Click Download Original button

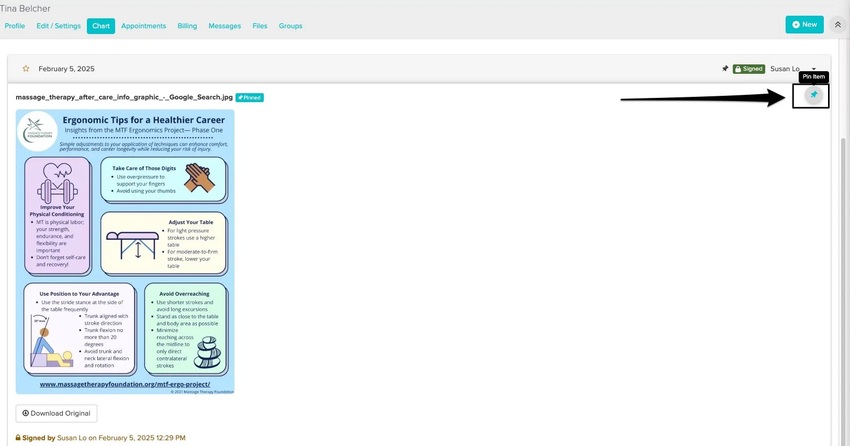pyautogui.click(x=56, y=413)
